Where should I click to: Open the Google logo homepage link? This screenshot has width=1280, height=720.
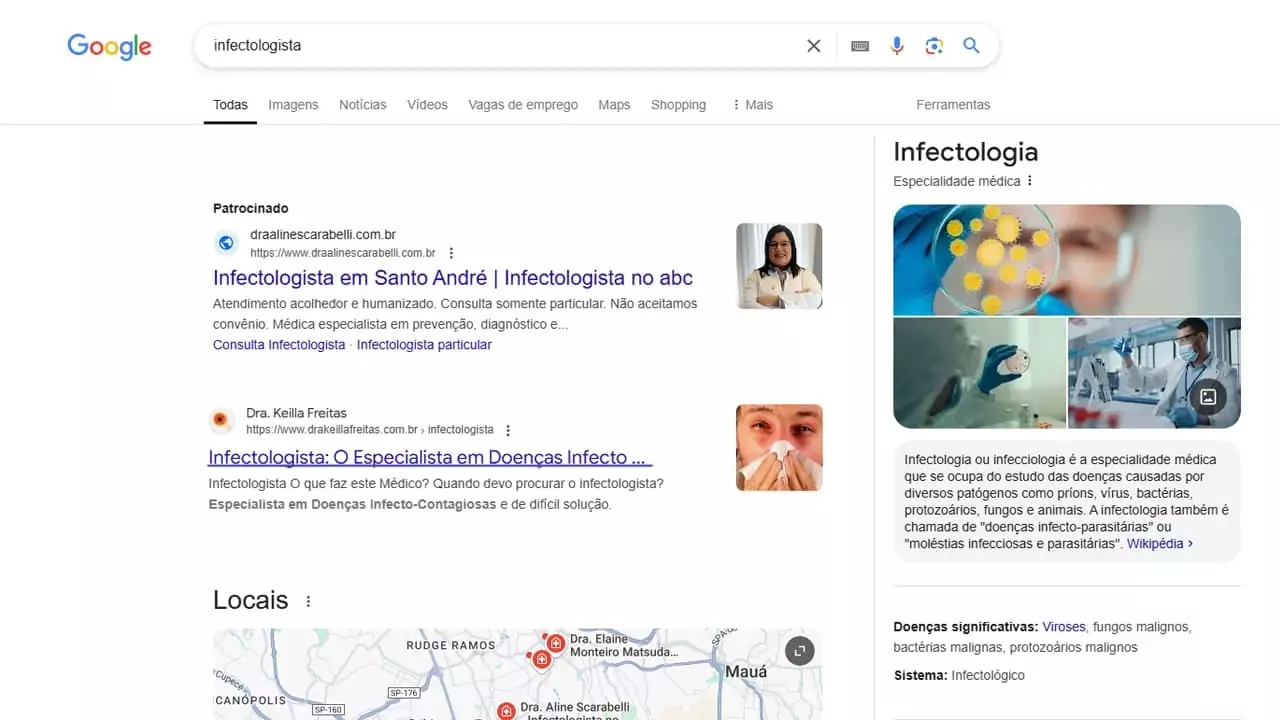click(x=109, y=46)
